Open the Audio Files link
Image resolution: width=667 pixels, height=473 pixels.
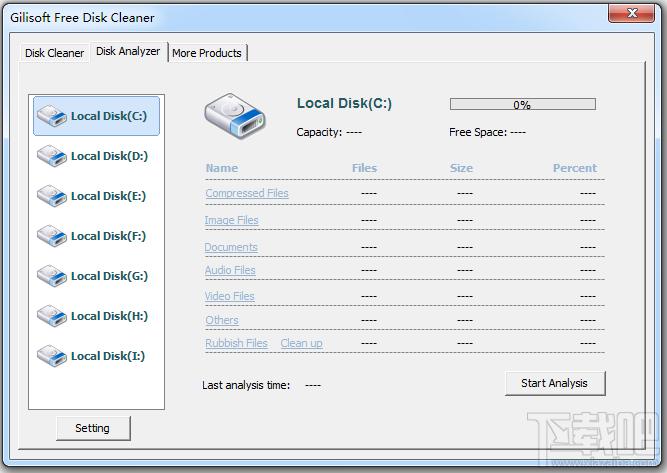[230, 270]
